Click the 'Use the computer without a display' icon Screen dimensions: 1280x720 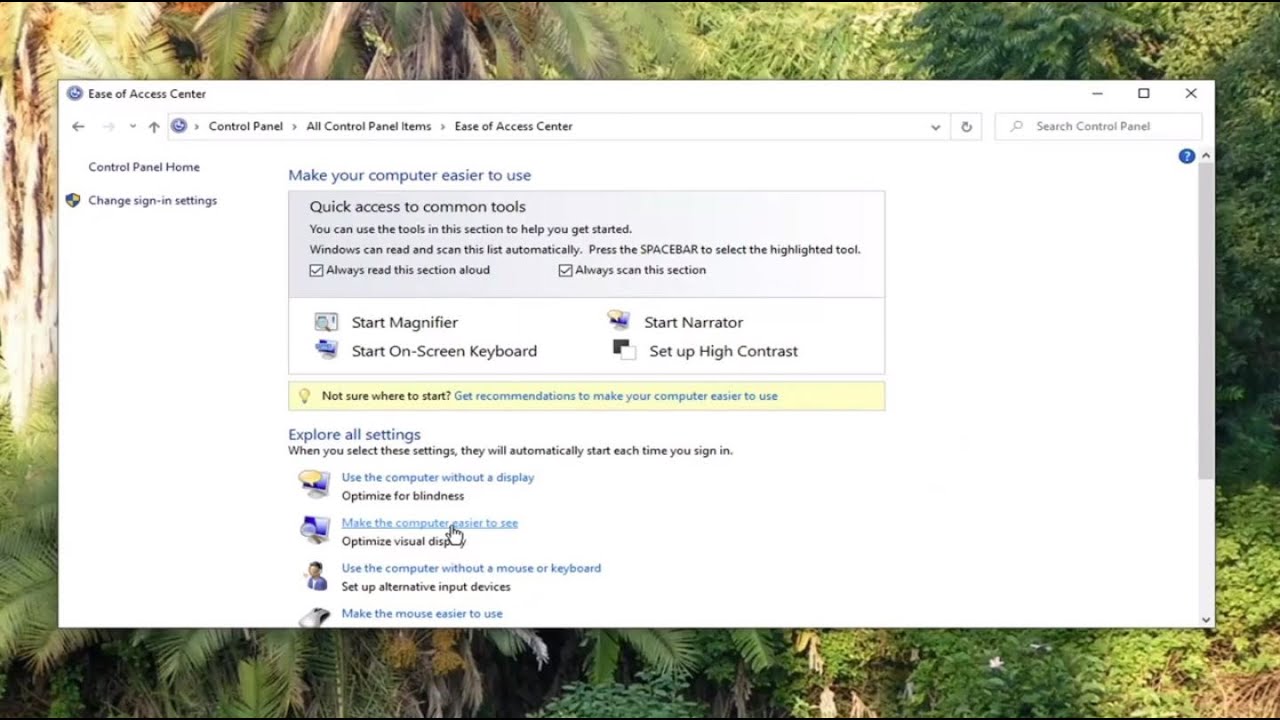315,484
